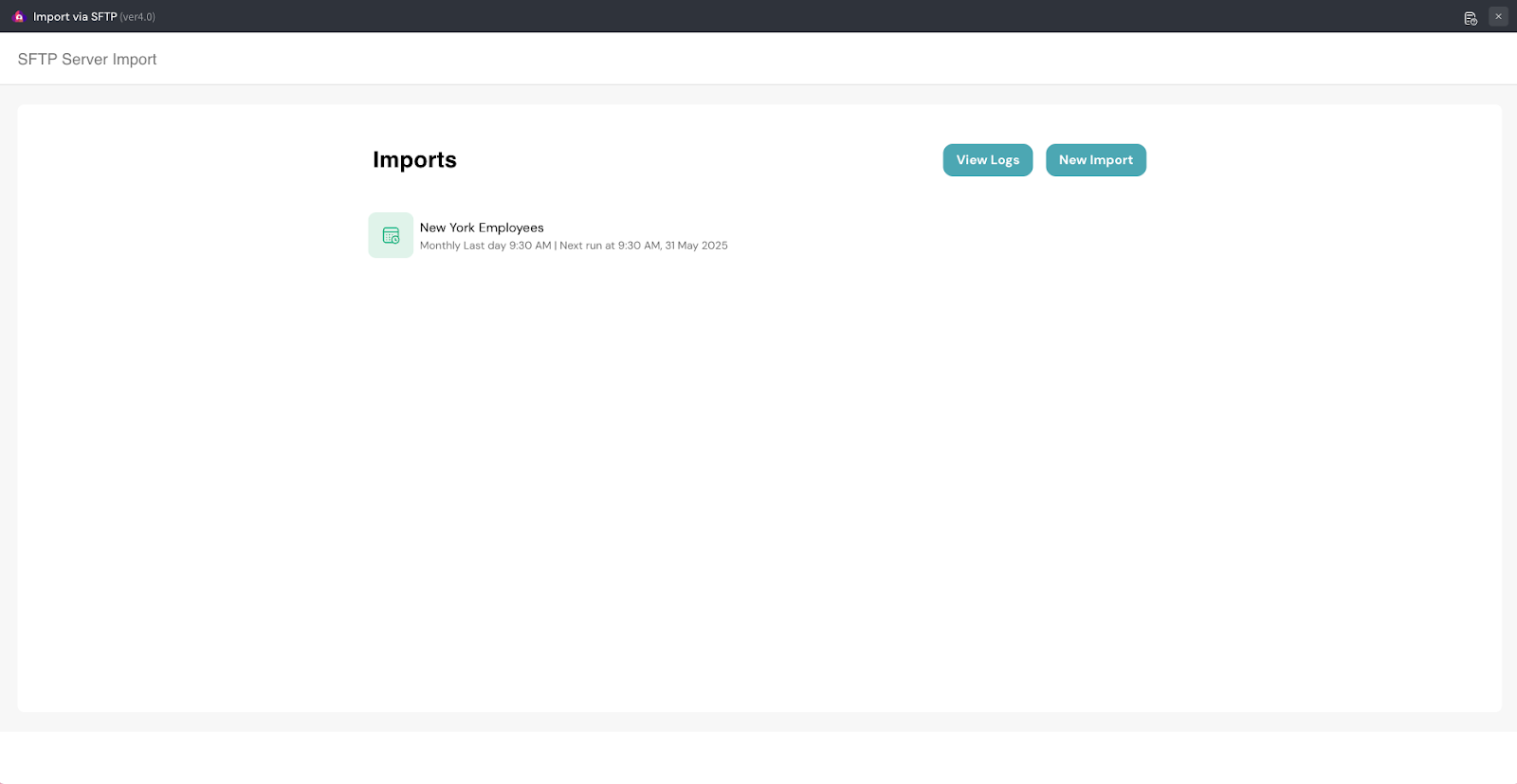The width and height of the screenshot is (1517, 784).
Task: Click the word Monthly in schedule description
Action: [440, 246]
